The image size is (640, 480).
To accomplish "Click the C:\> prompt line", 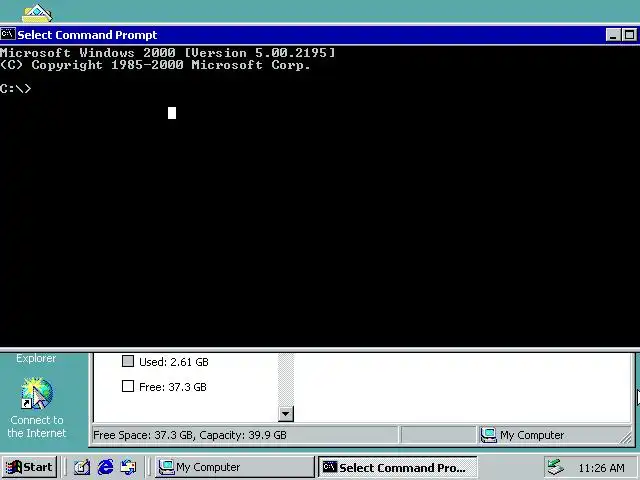I will 16,89.
